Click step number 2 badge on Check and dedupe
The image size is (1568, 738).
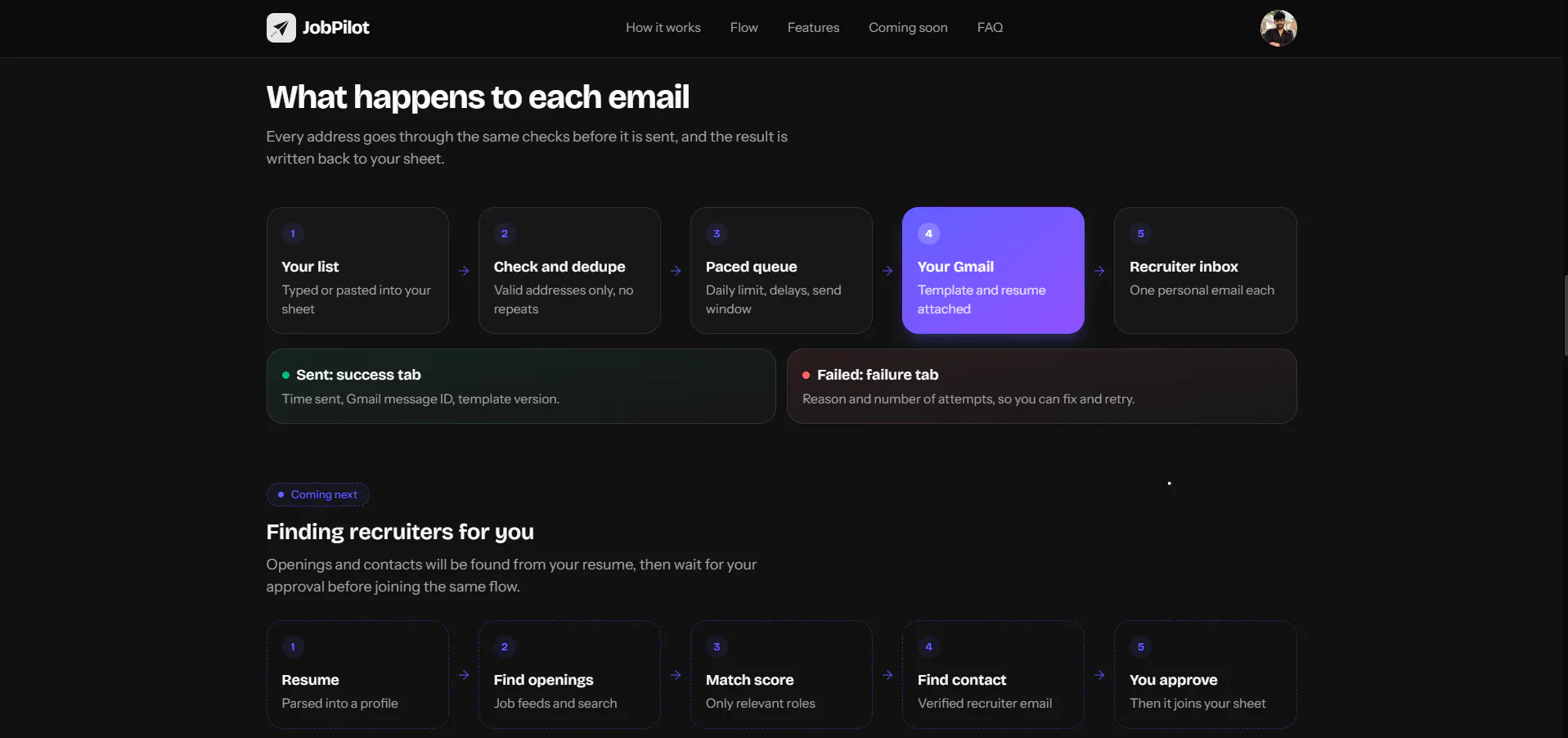[x=505, y=234]
